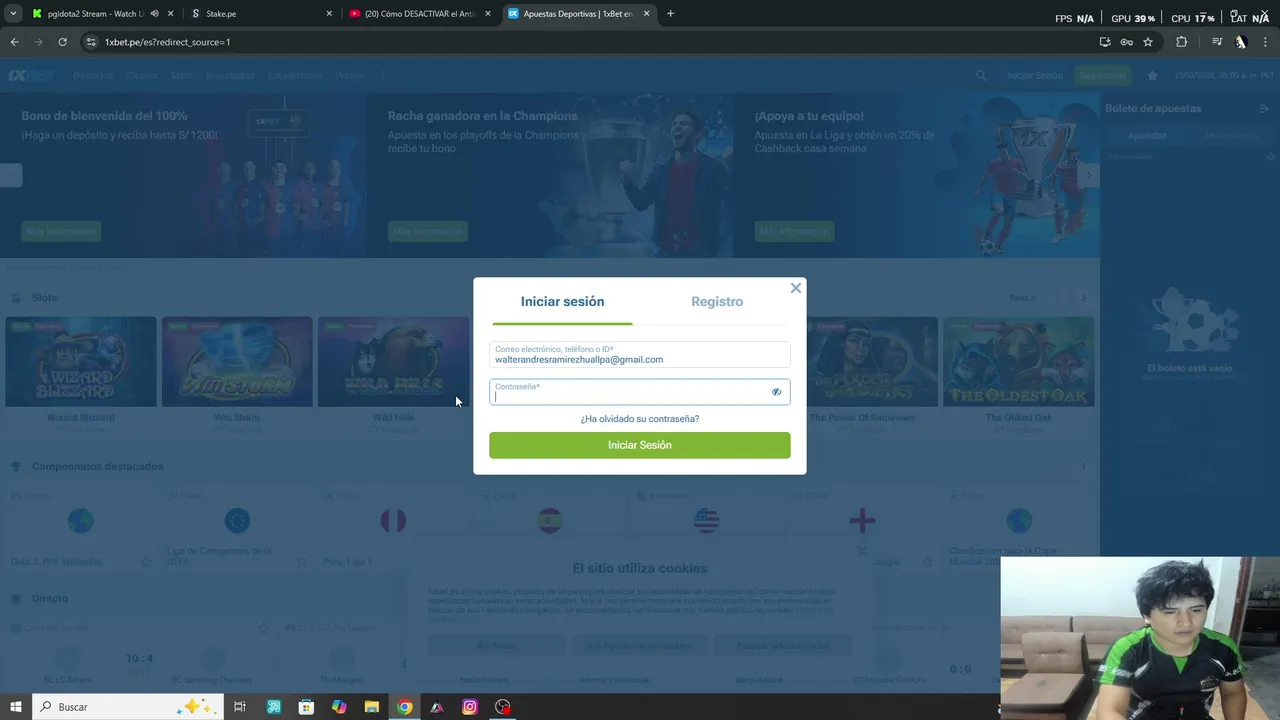Image resolution: width=1280 pixels, height=720 pixels.
Task: Open the Casino menu item
Action: (142, 76)
